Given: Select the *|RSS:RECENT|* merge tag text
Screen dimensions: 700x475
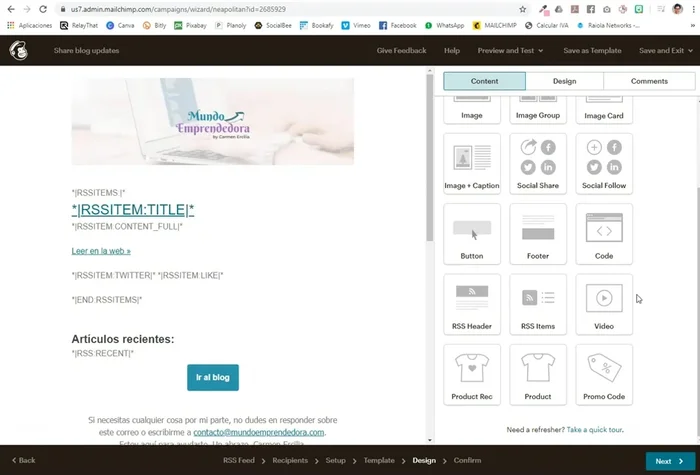Looking at the screenshot, I should point(103,354).
